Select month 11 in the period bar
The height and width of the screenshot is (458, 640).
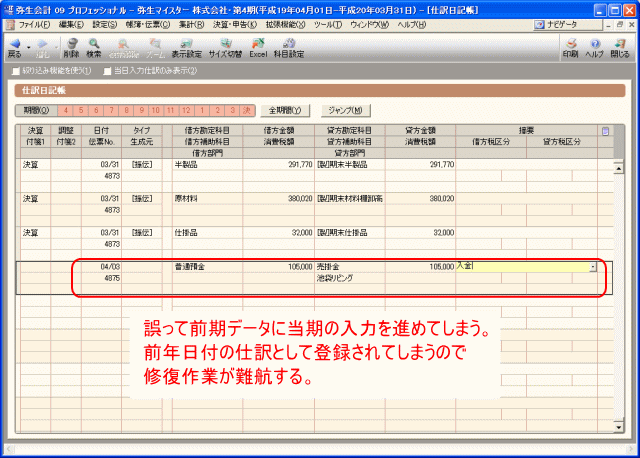pyautogui.click(x=171, y=111)
